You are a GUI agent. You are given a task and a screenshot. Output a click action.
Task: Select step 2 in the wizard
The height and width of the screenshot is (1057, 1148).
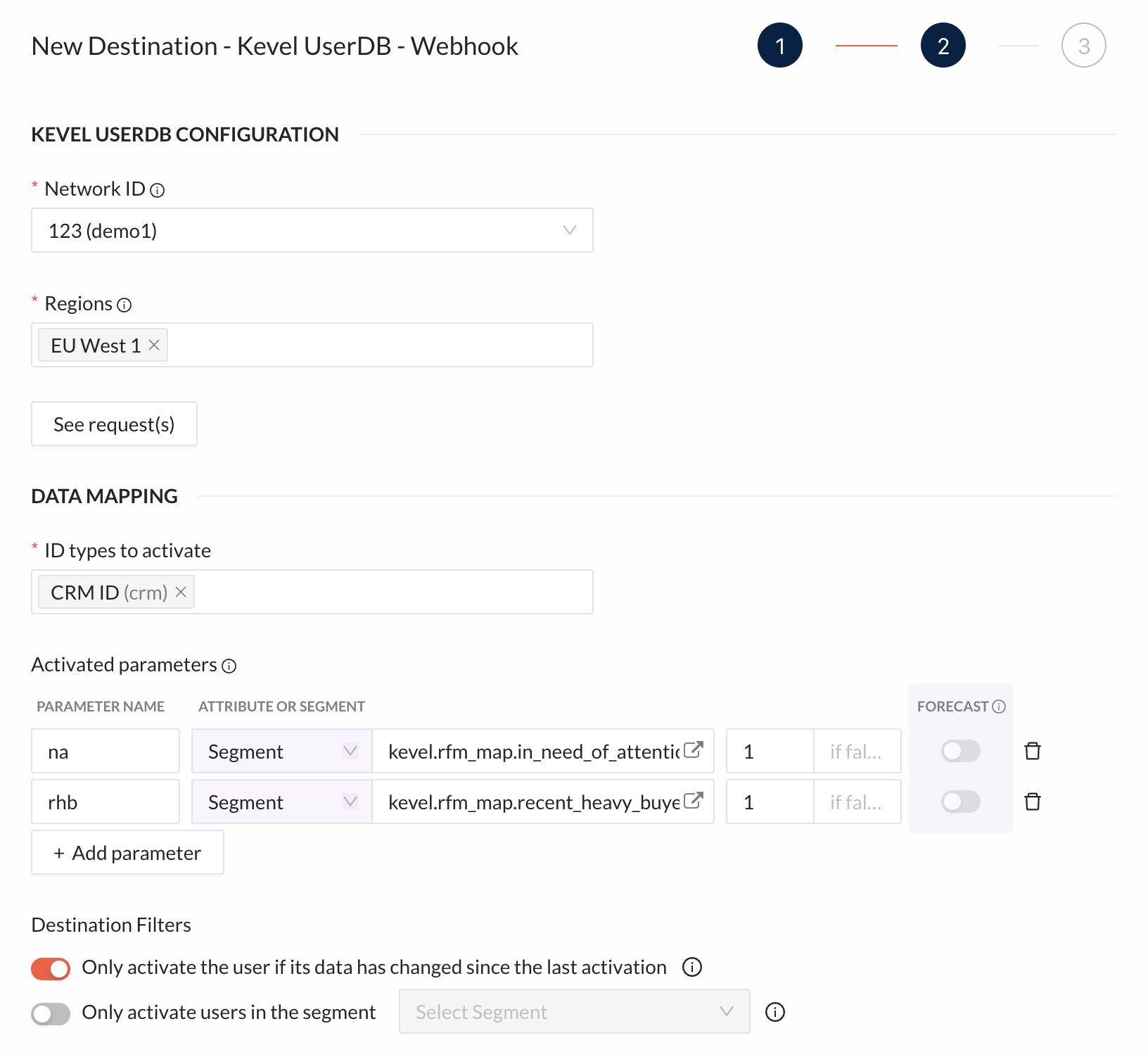[943, 46]
